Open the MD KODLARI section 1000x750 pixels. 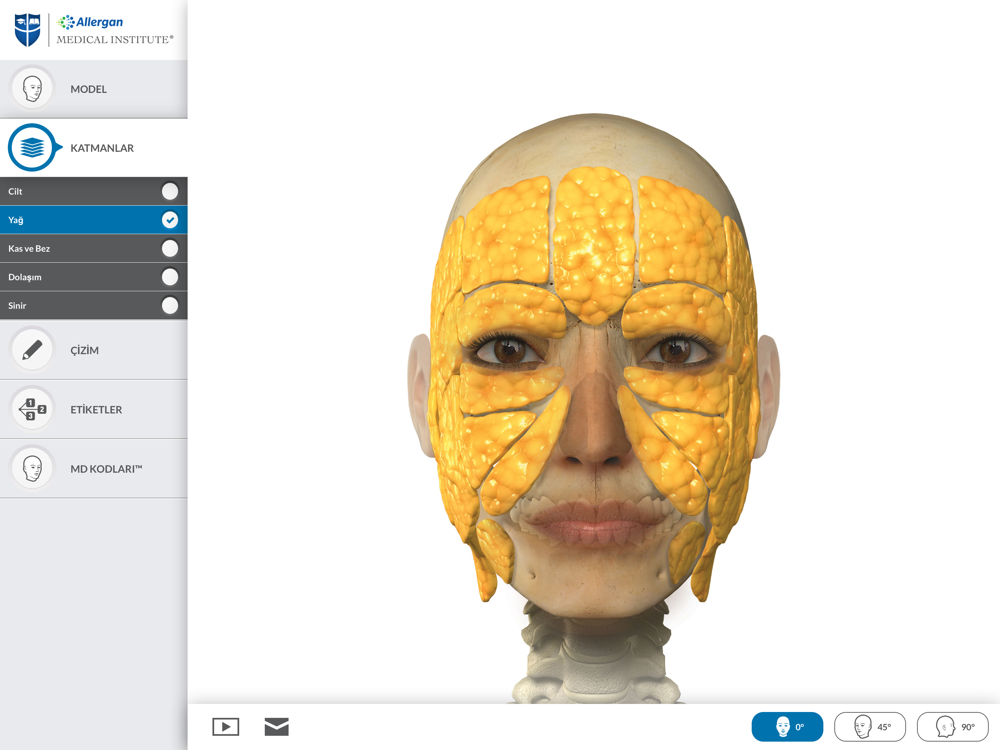pos(94,469)
